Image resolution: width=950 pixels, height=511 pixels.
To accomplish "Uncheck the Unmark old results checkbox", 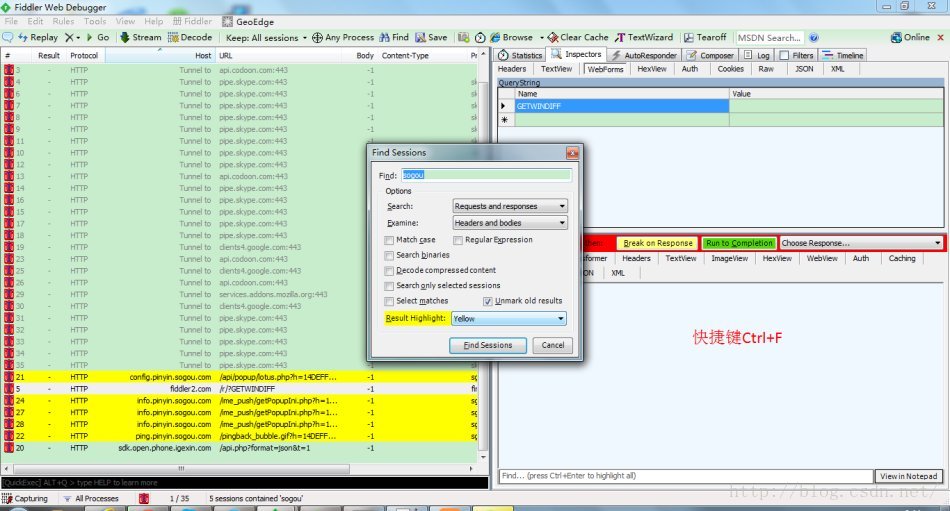I will (x=487, y=301).
